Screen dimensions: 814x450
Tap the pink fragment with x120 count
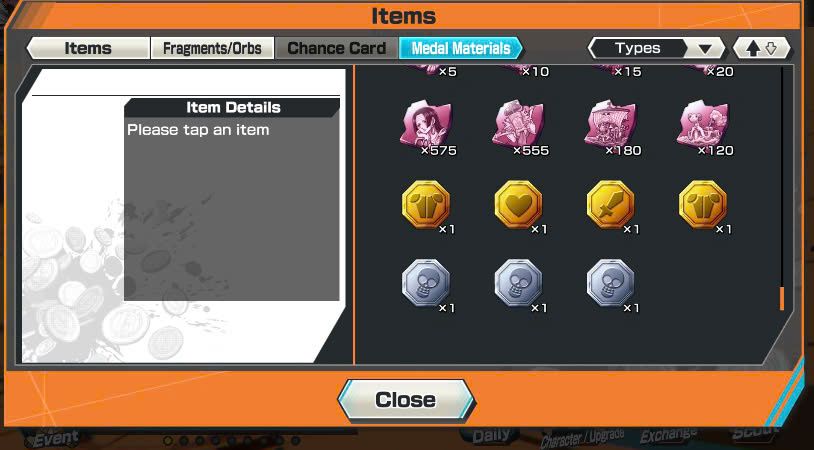(x=703, y=126)
